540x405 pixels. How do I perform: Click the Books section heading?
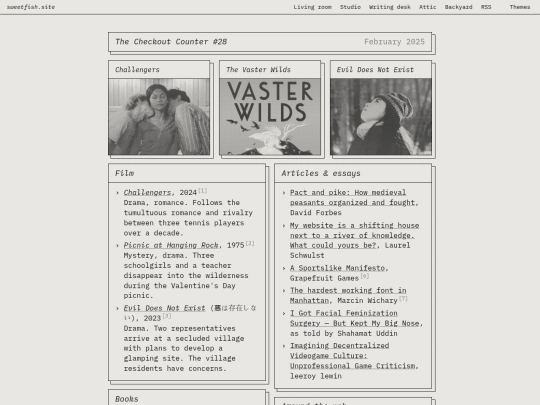[x=127, y=399]
